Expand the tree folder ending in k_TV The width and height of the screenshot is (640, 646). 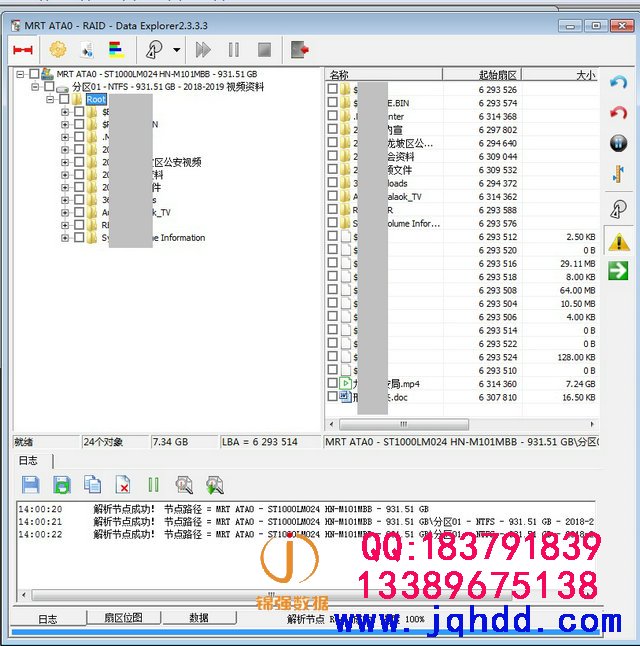point(65,213)
